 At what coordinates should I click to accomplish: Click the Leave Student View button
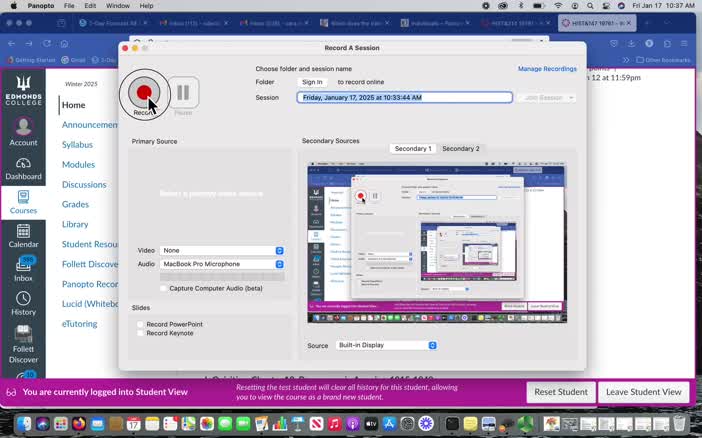643,392
